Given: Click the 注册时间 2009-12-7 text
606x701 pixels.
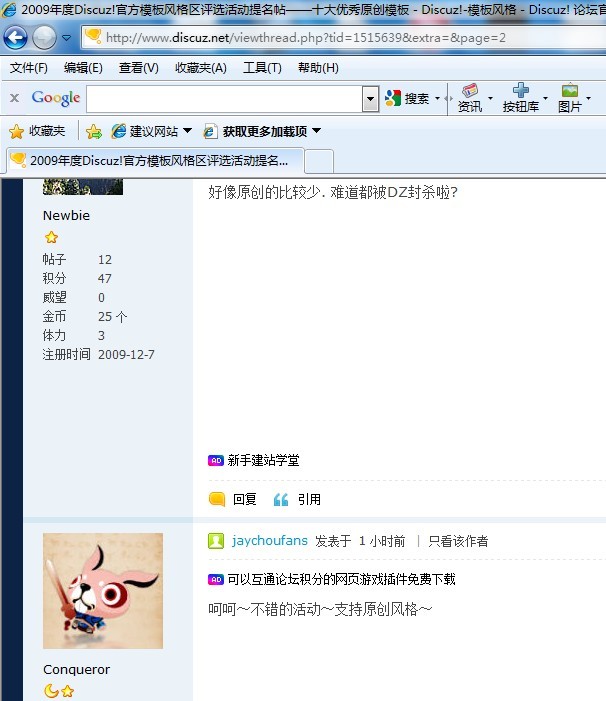Looking at the screenshot, I should (98, 355).
